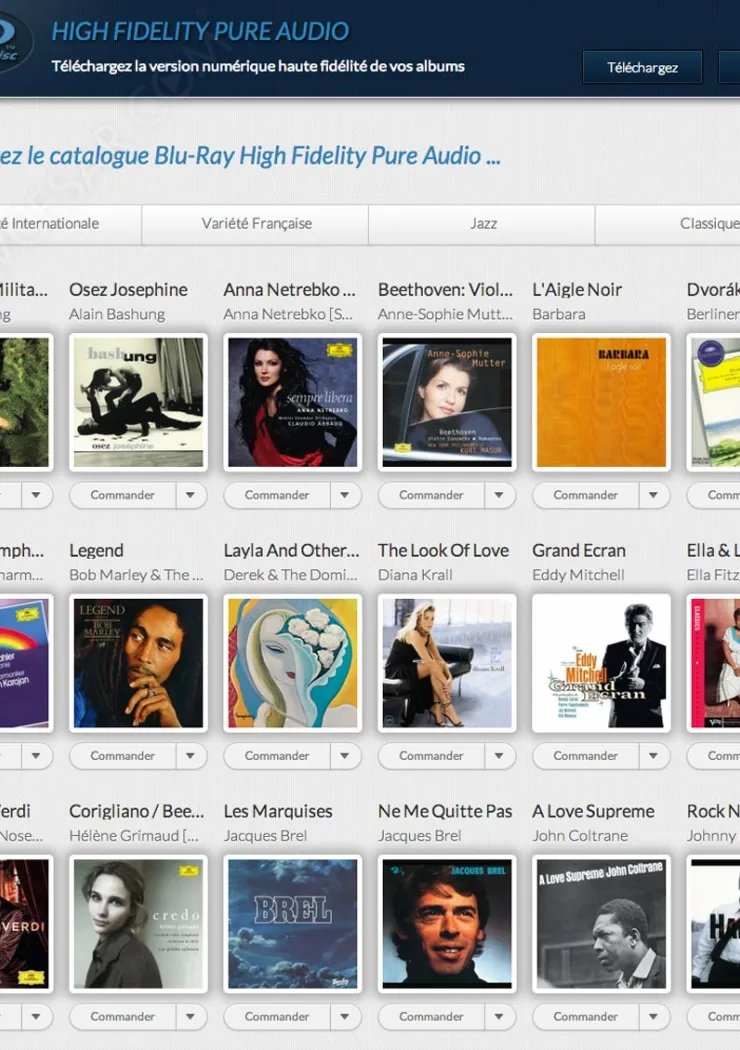
Task: Click the Legend album title
Action: click(96, 551)
